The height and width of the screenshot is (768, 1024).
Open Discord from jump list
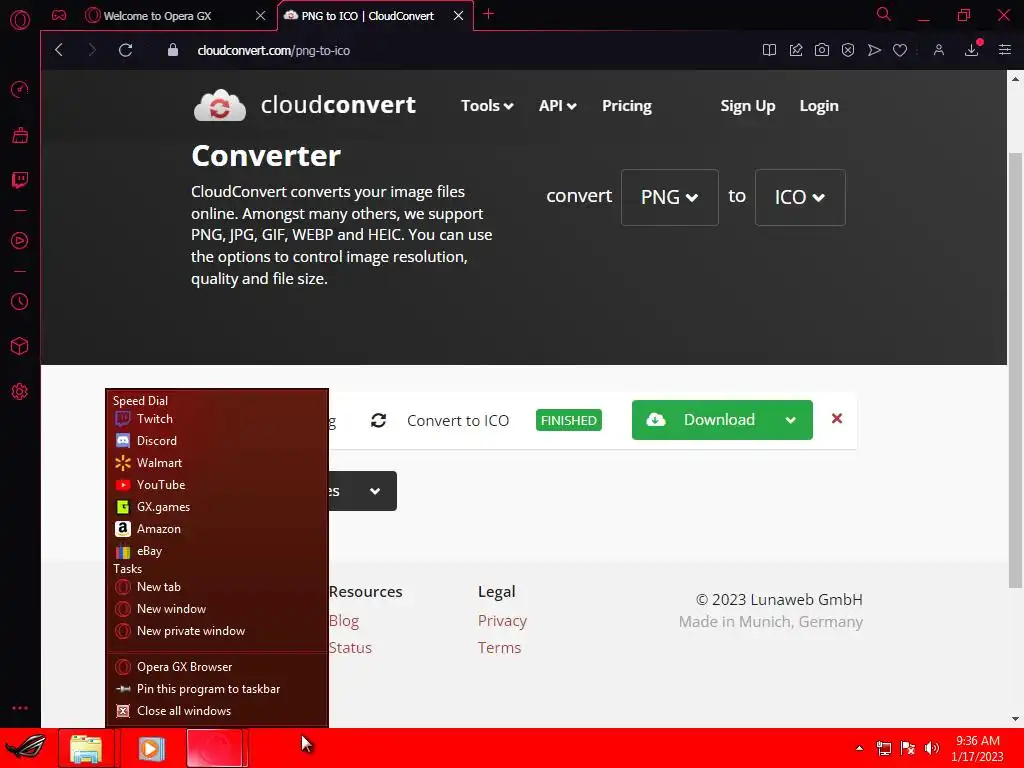(x=217, y=441)
